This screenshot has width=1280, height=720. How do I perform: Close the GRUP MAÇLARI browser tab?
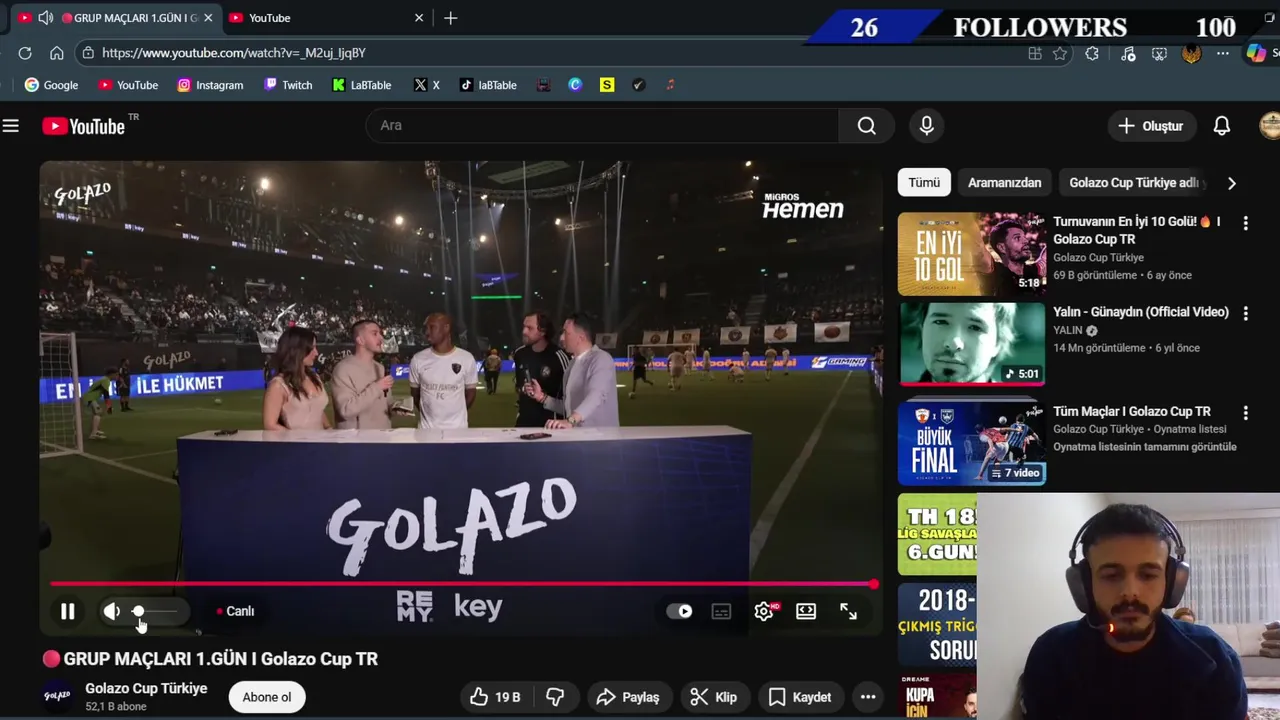[x=208, y=18]
